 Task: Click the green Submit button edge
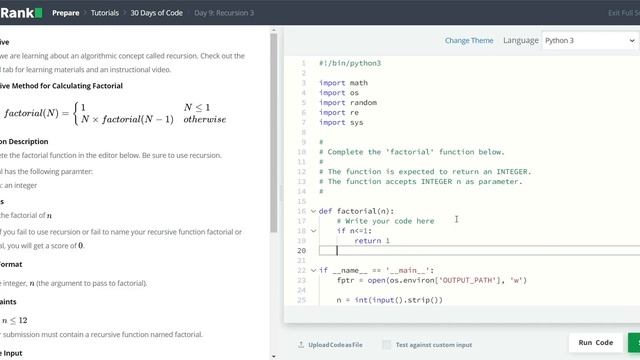click(634, 342)
